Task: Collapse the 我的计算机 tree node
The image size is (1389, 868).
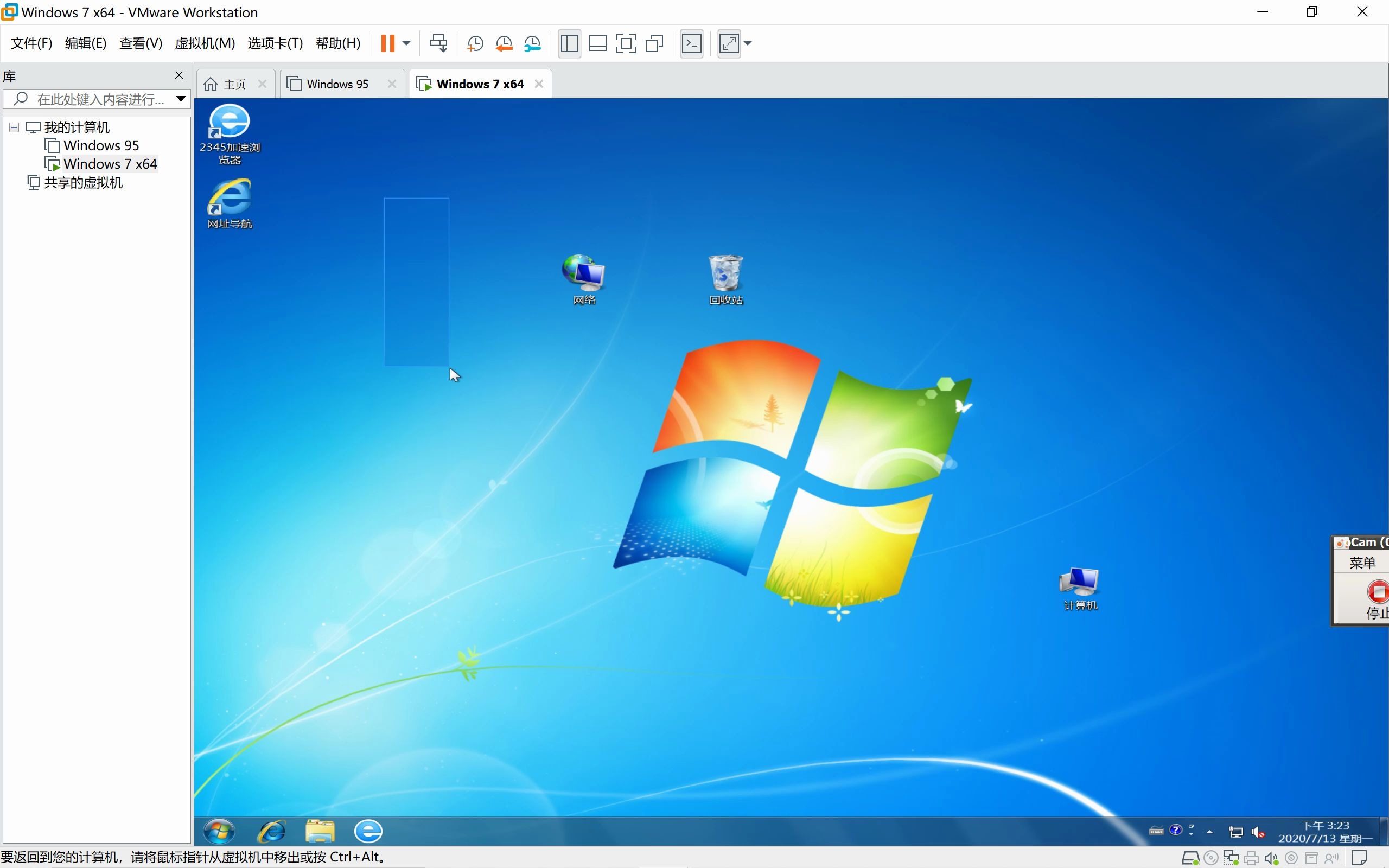Action: (x=14, y=127)
